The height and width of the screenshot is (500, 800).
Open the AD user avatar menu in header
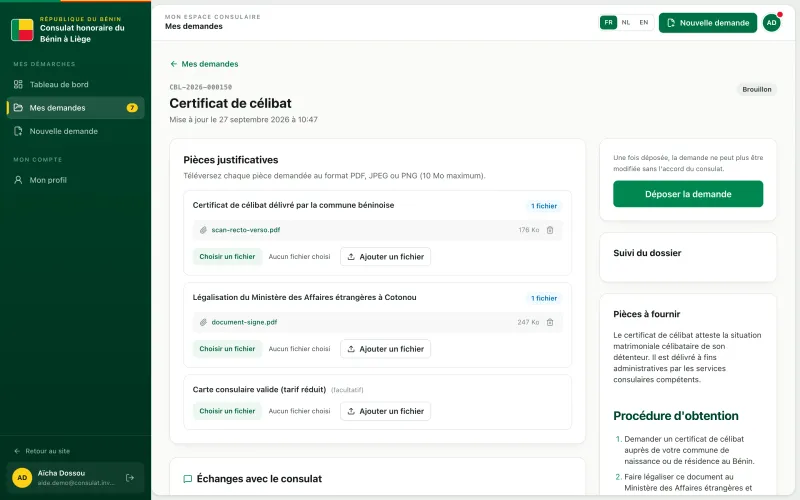pos(771,22)
